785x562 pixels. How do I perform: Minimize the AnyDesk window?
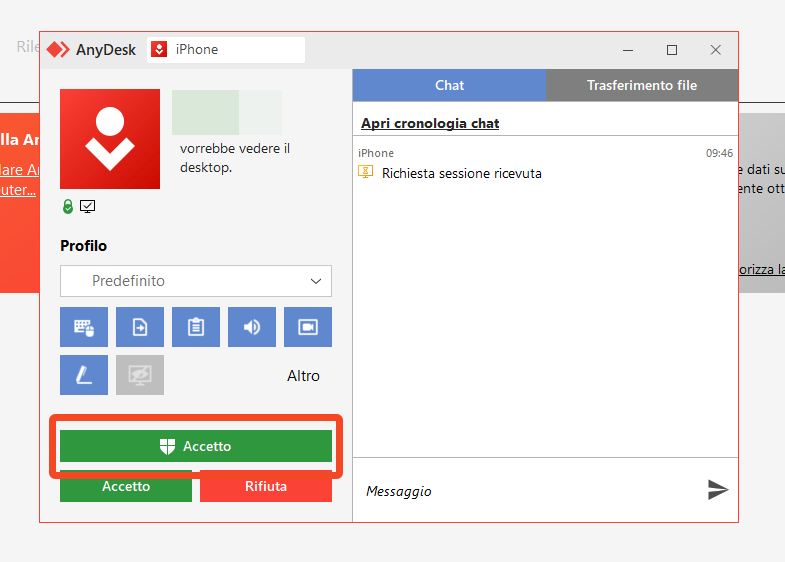pyautogui.click(x=628, y=50)
